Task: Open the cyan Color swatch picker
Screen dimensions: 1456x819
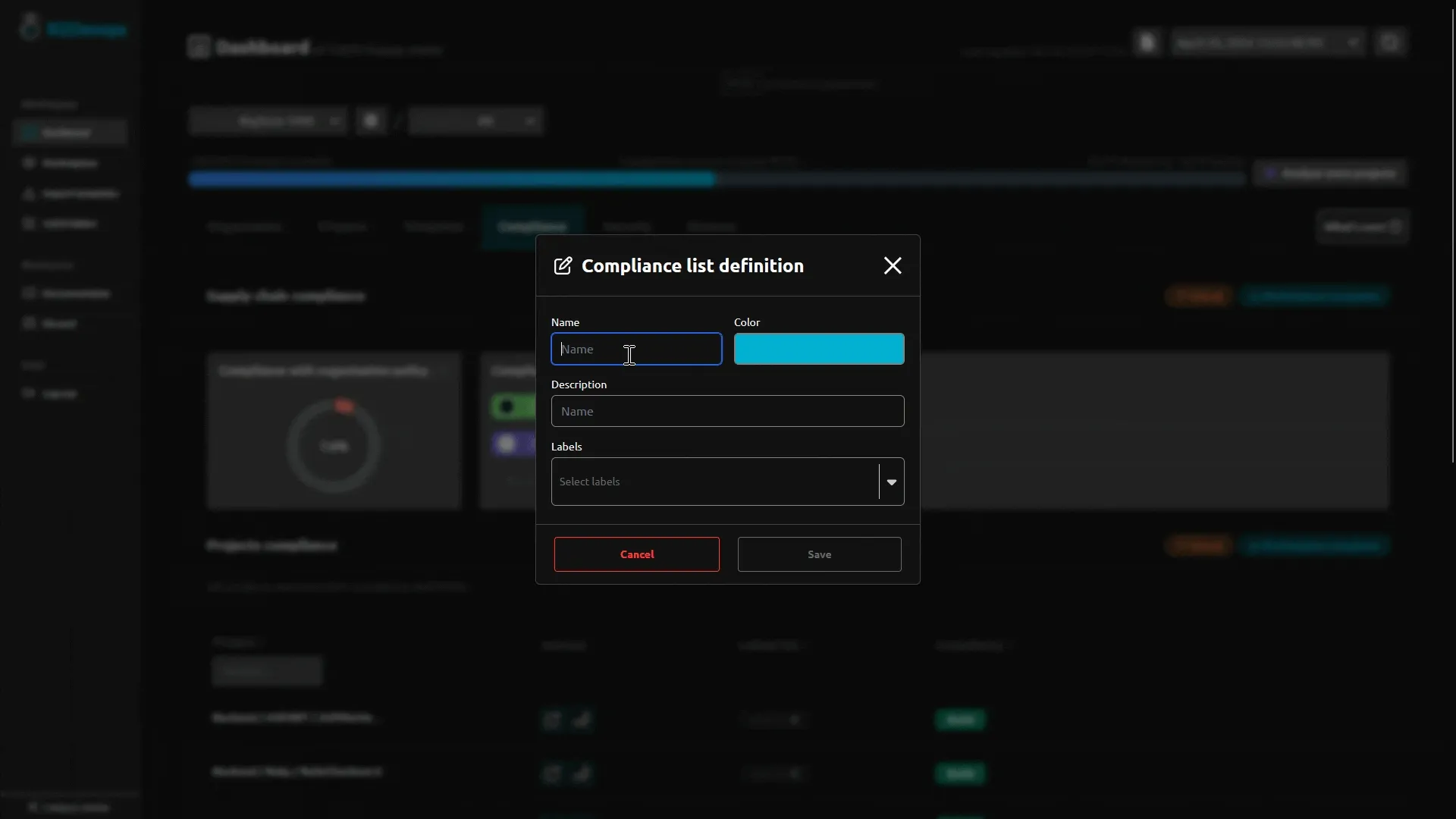Action: click(x=820, y=348)
